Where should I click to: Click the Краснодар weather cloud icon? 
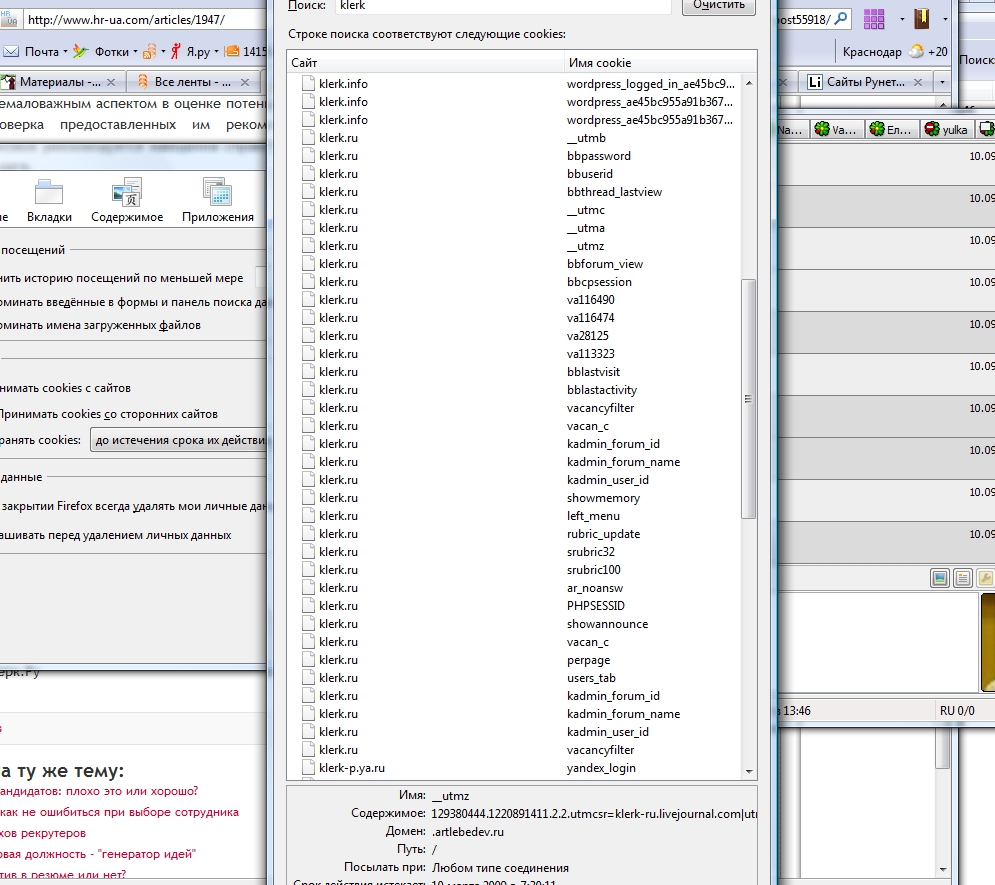(x=916, y=51)
